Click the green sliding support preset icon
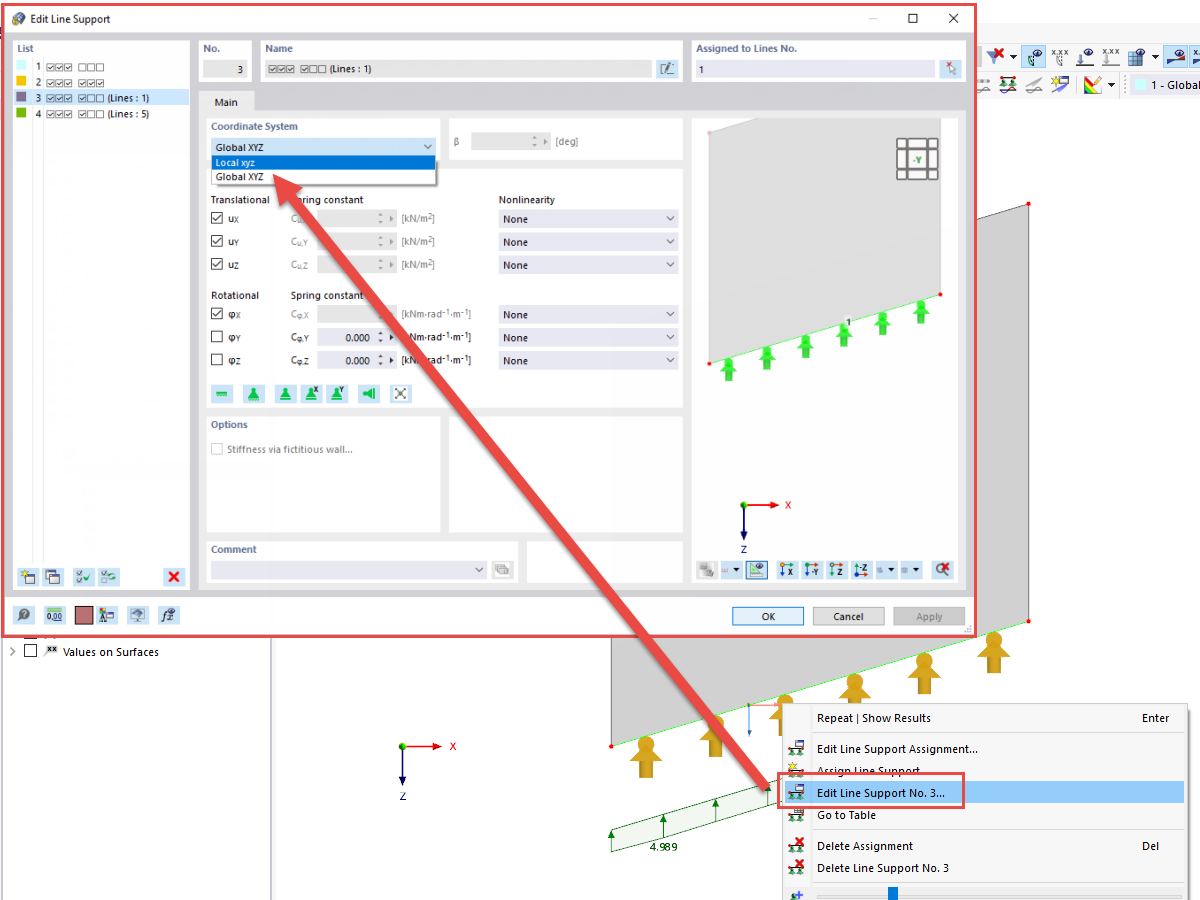 (369, 394)
